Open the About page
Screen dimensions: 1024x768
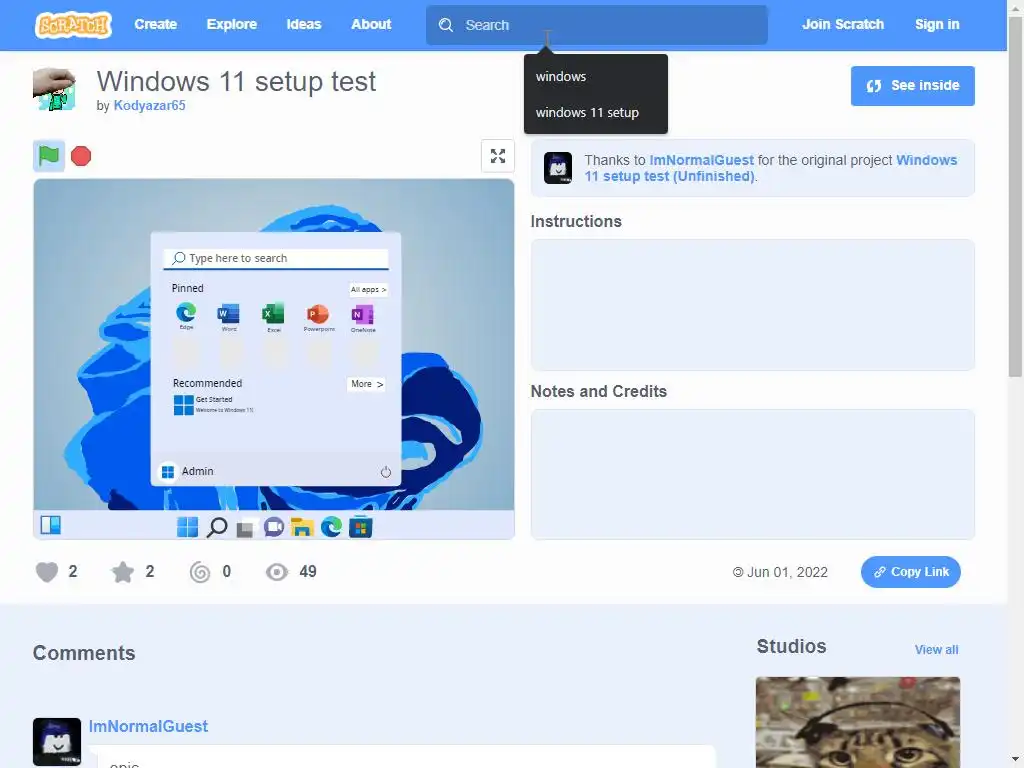371,24
